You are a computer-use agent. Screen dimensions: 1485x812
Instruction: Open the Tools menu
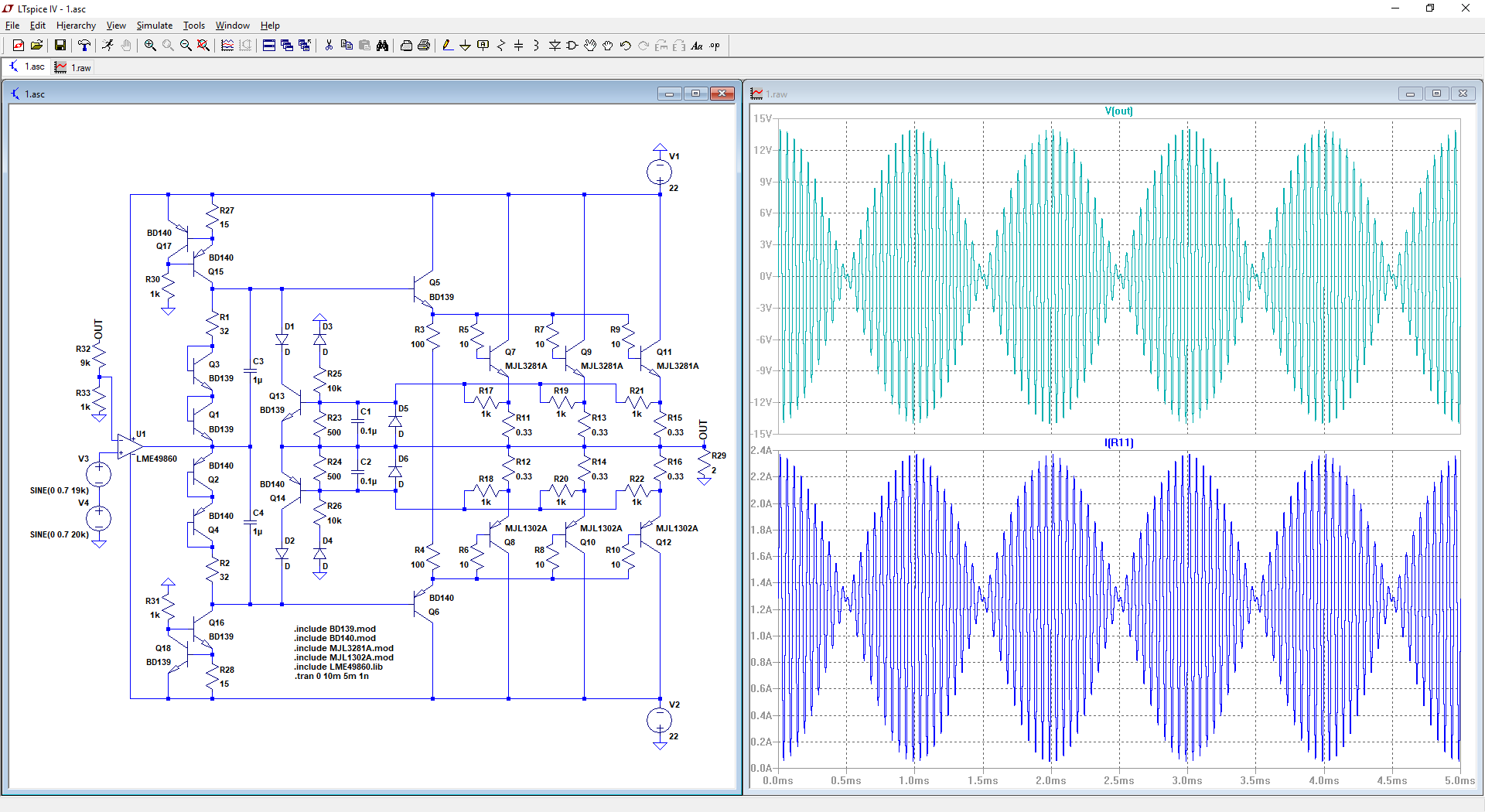(194, 26)
